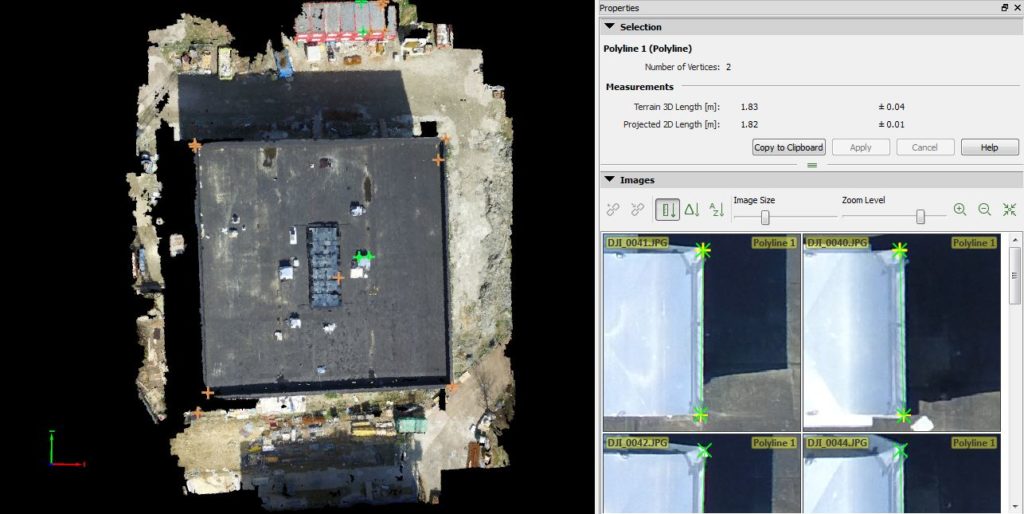Click the Terrain 3D Length value 1.83
1024x514 pixels.
(749, 106)
